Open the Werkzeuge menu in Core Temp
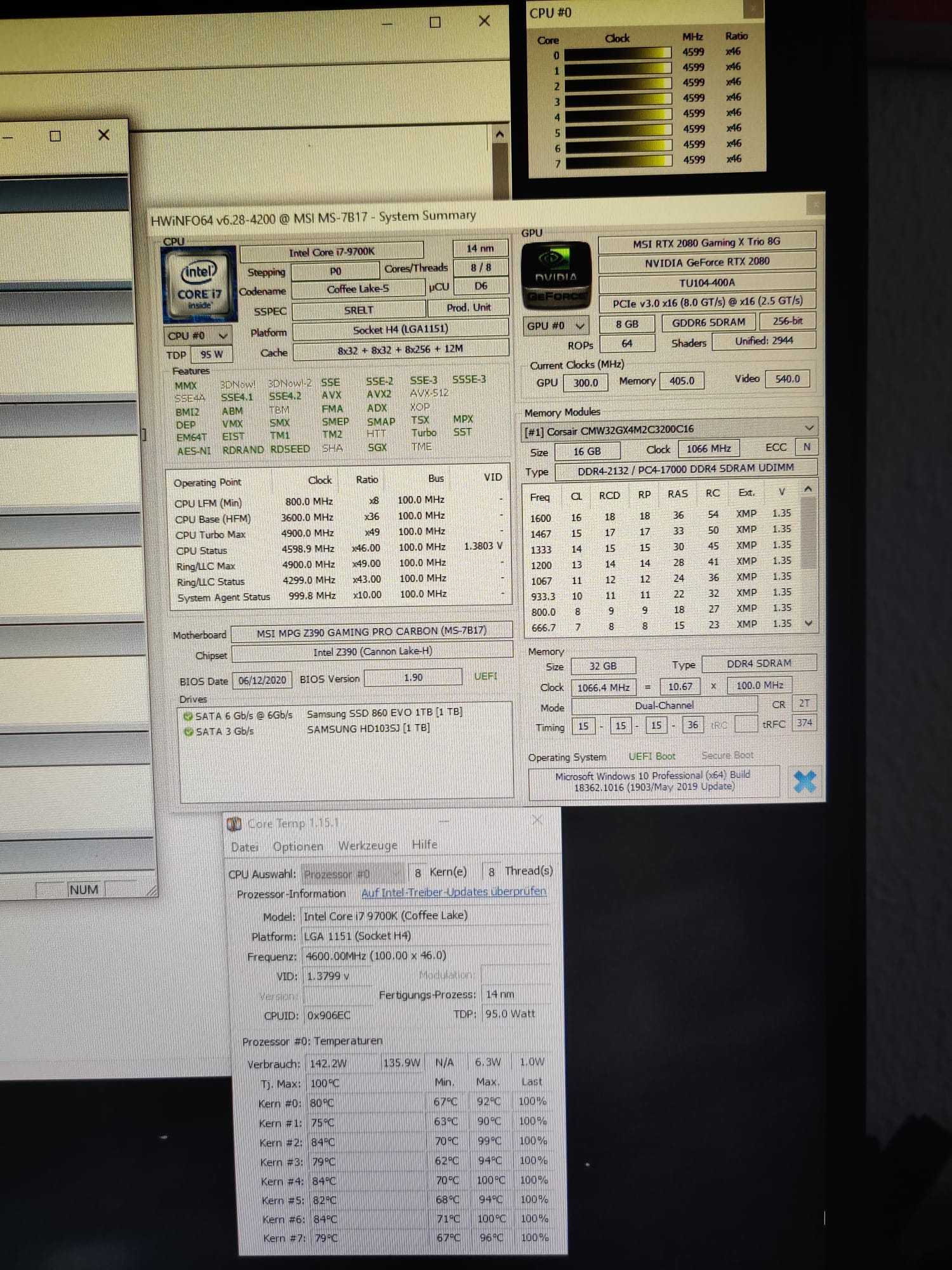The width and height of the screenshot is (952, 1270). [367, 845]
